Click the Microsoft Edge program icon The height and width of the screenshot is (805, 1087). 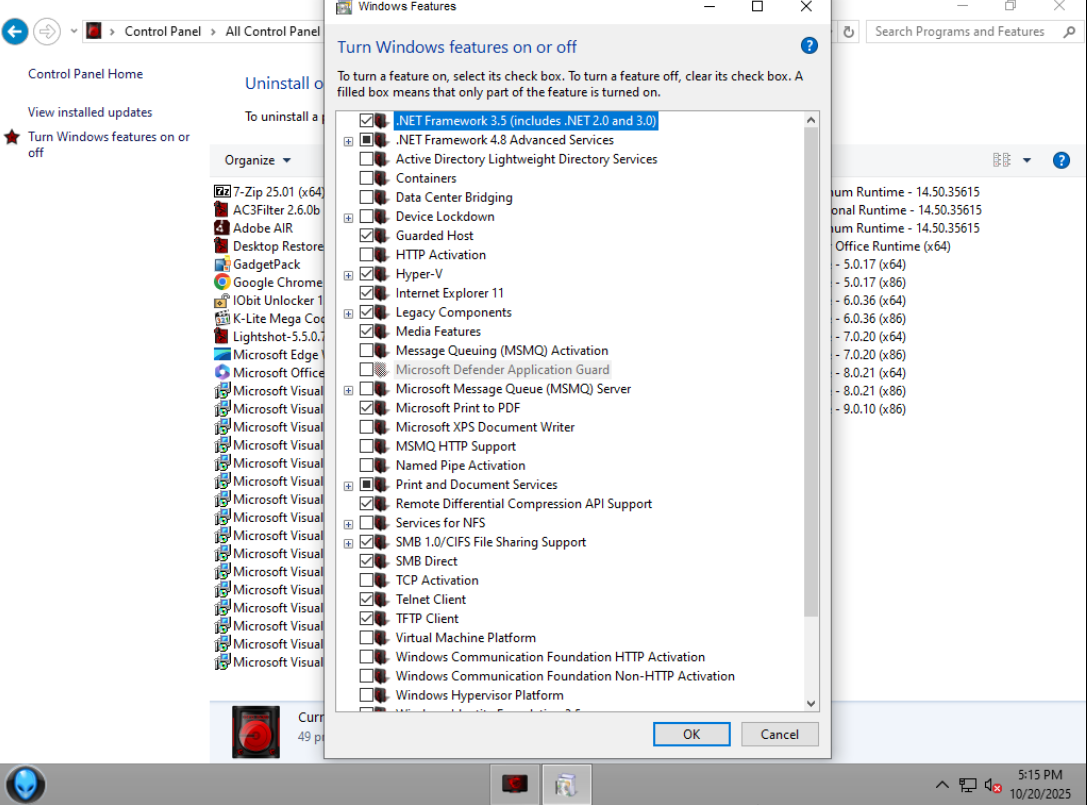(x=222, y=354)
